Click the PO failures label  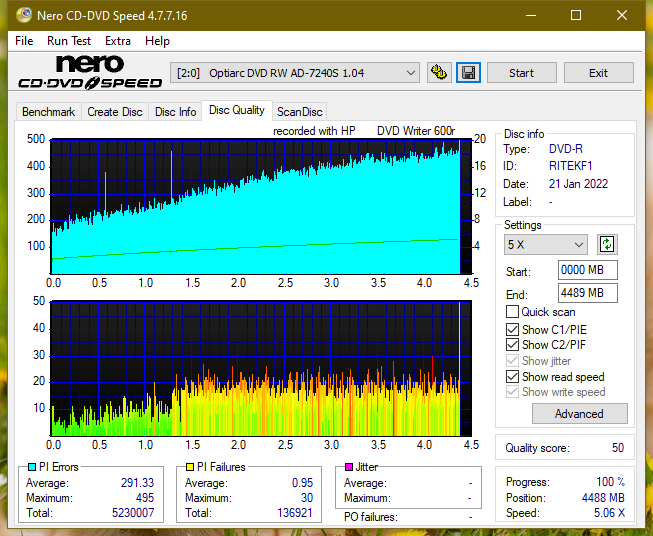(371, 517)
